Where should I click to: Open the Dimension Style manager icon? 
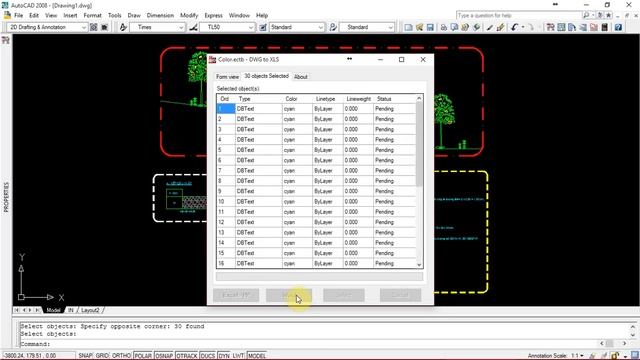point(193,27)
